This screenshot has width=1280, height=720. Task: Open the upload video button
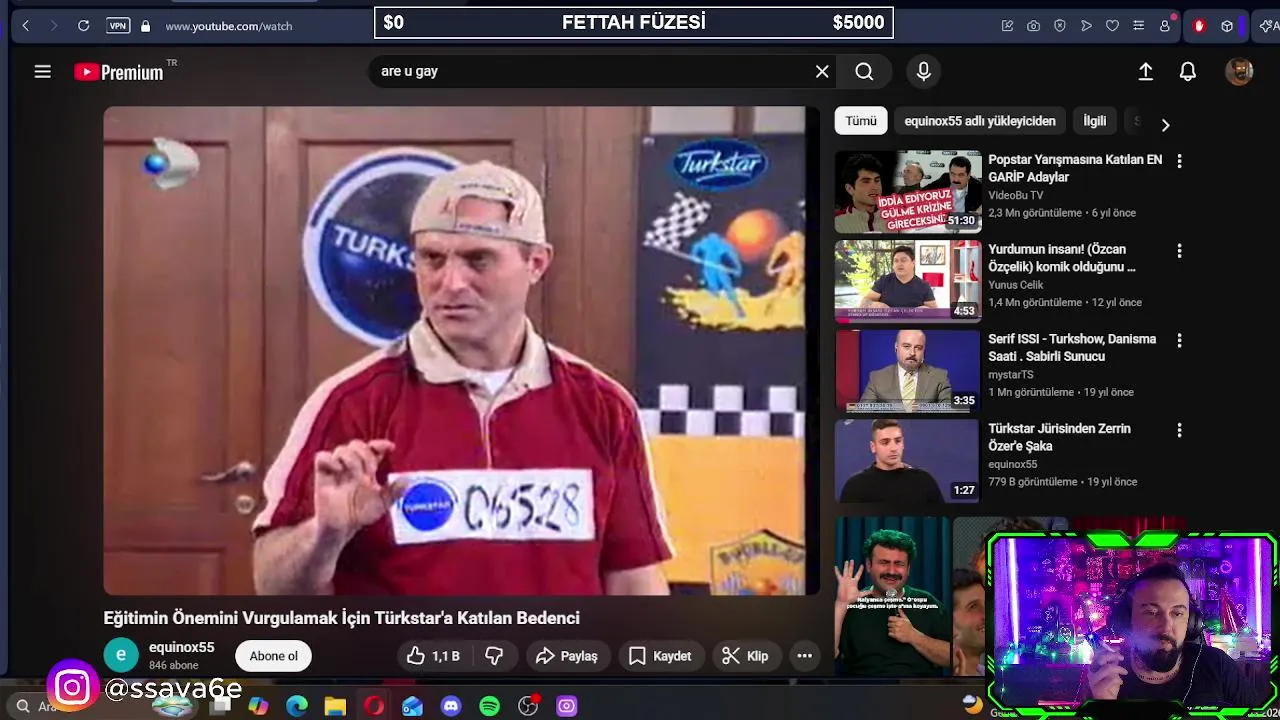tap(1146, 72)
